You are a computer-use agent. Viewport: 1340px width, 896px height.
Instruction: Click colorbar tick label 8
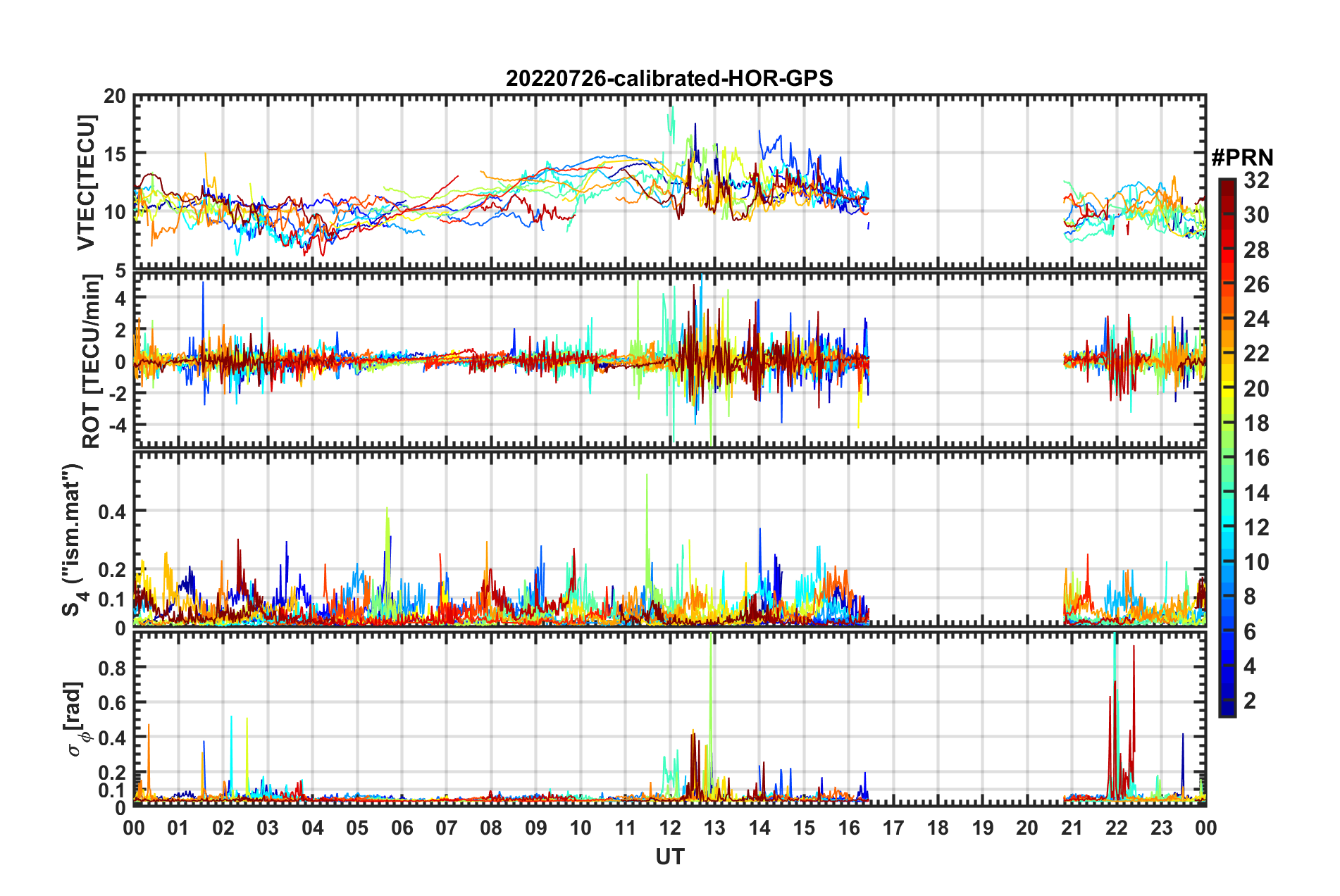click(1250, 597)
